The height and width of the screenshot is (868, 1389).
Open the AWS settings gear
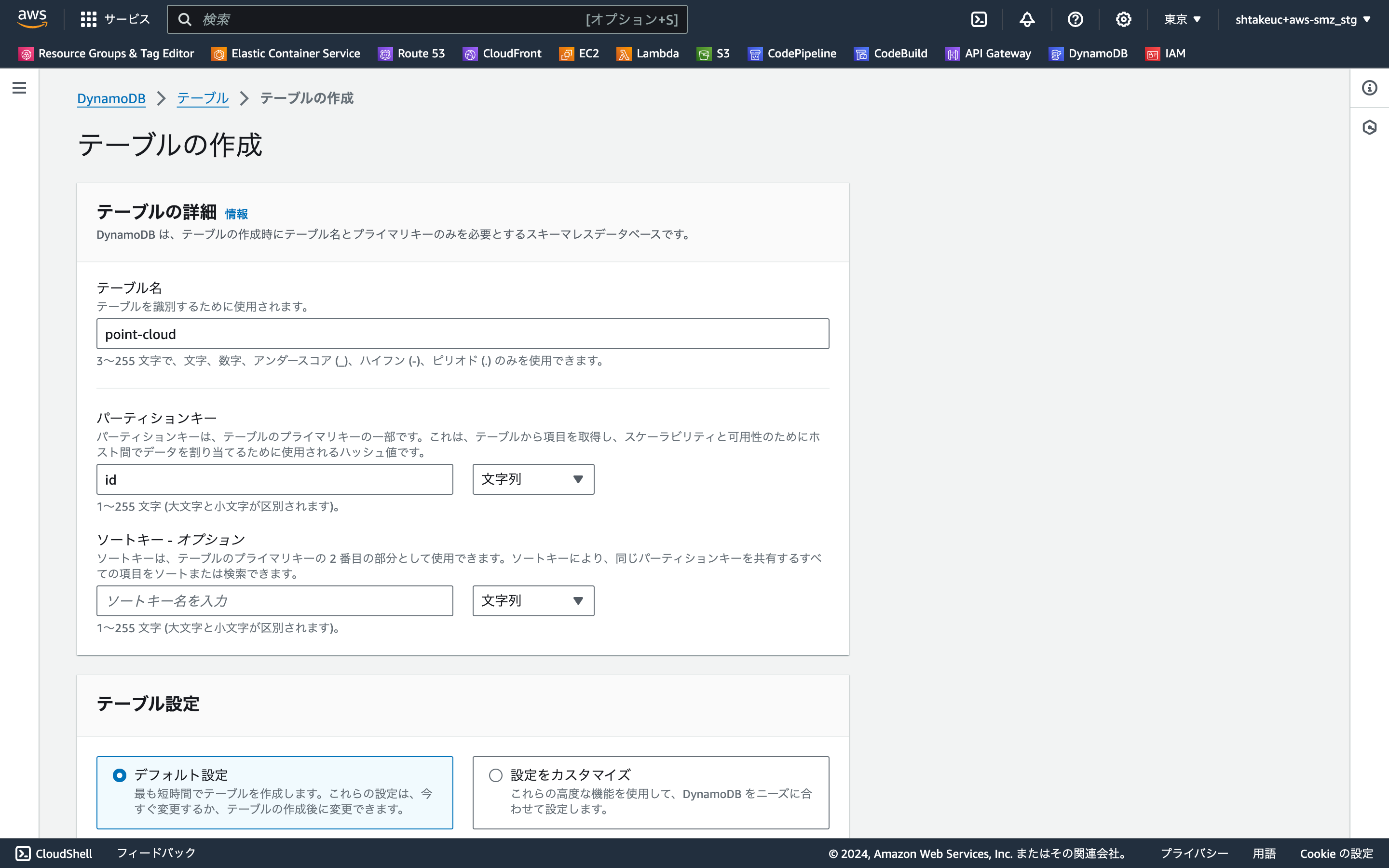coord(1123,19)
